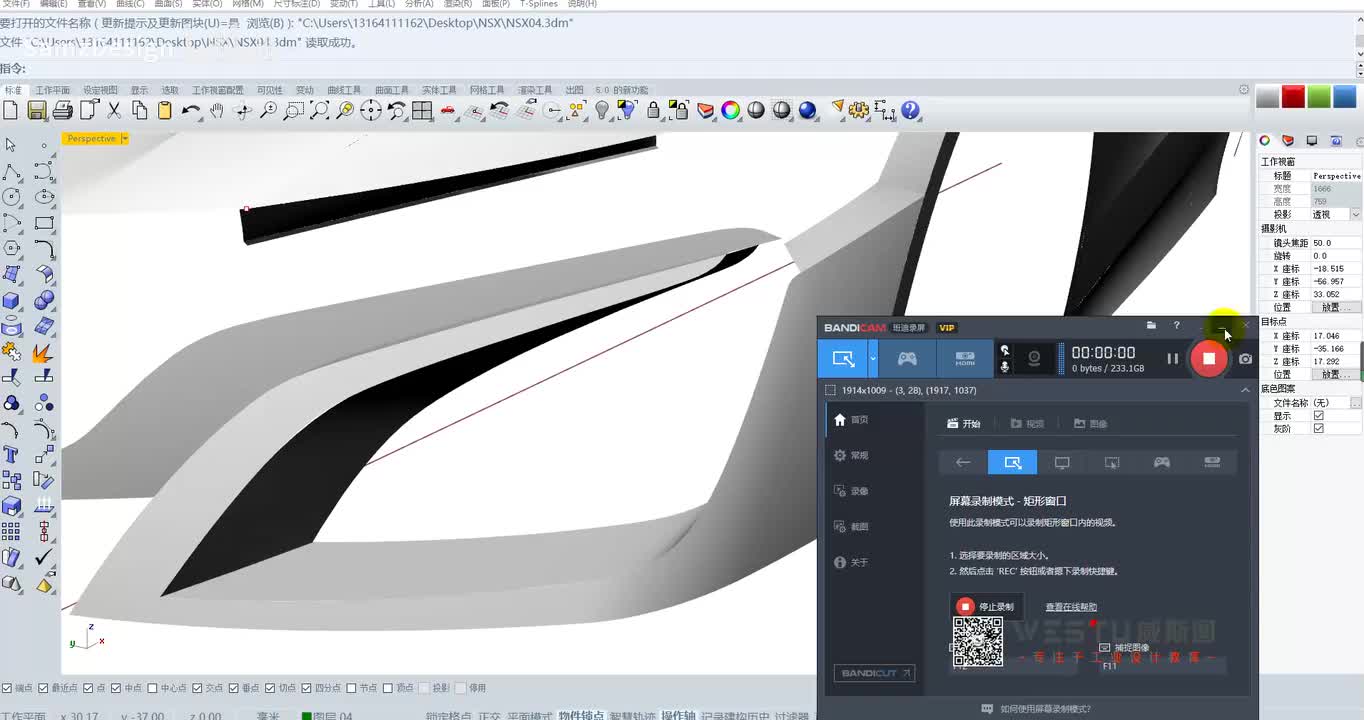This screenshot has height=720, width=1364.
Task: Click the 停止录制 button
Action: 986,606
